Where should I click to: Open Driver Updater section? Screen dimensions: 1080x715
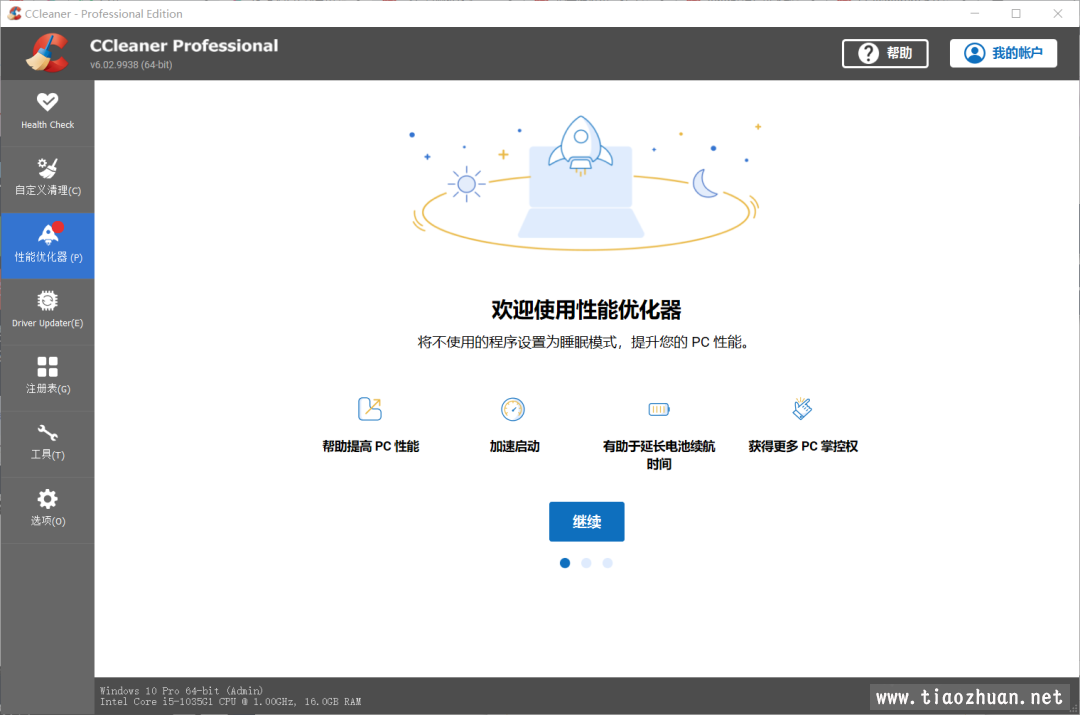click(48, 311)
